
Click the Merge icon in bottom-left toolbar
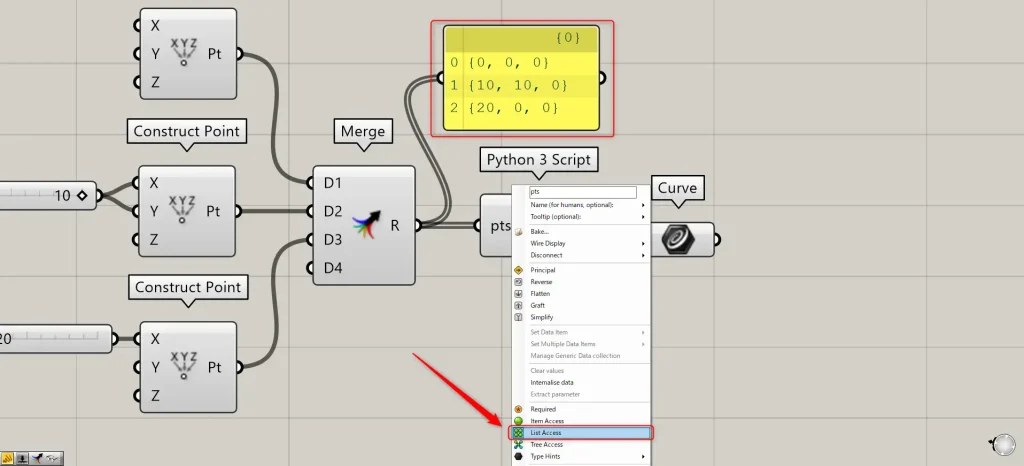coord(37,458)
